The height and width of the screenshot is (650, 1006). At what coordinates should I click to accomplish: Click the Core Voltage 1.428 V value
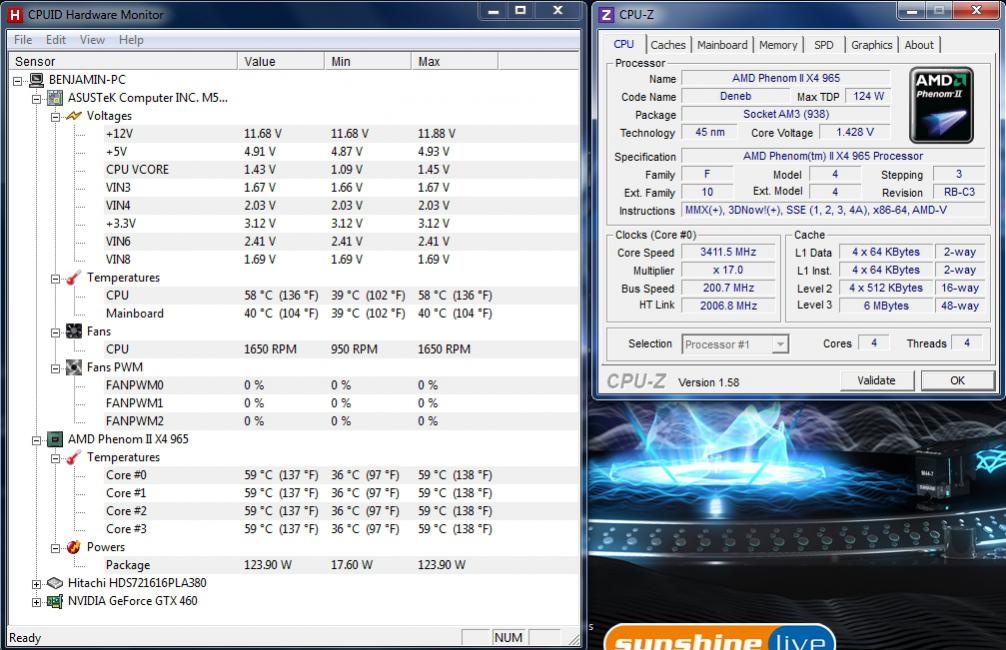[855, 132]
